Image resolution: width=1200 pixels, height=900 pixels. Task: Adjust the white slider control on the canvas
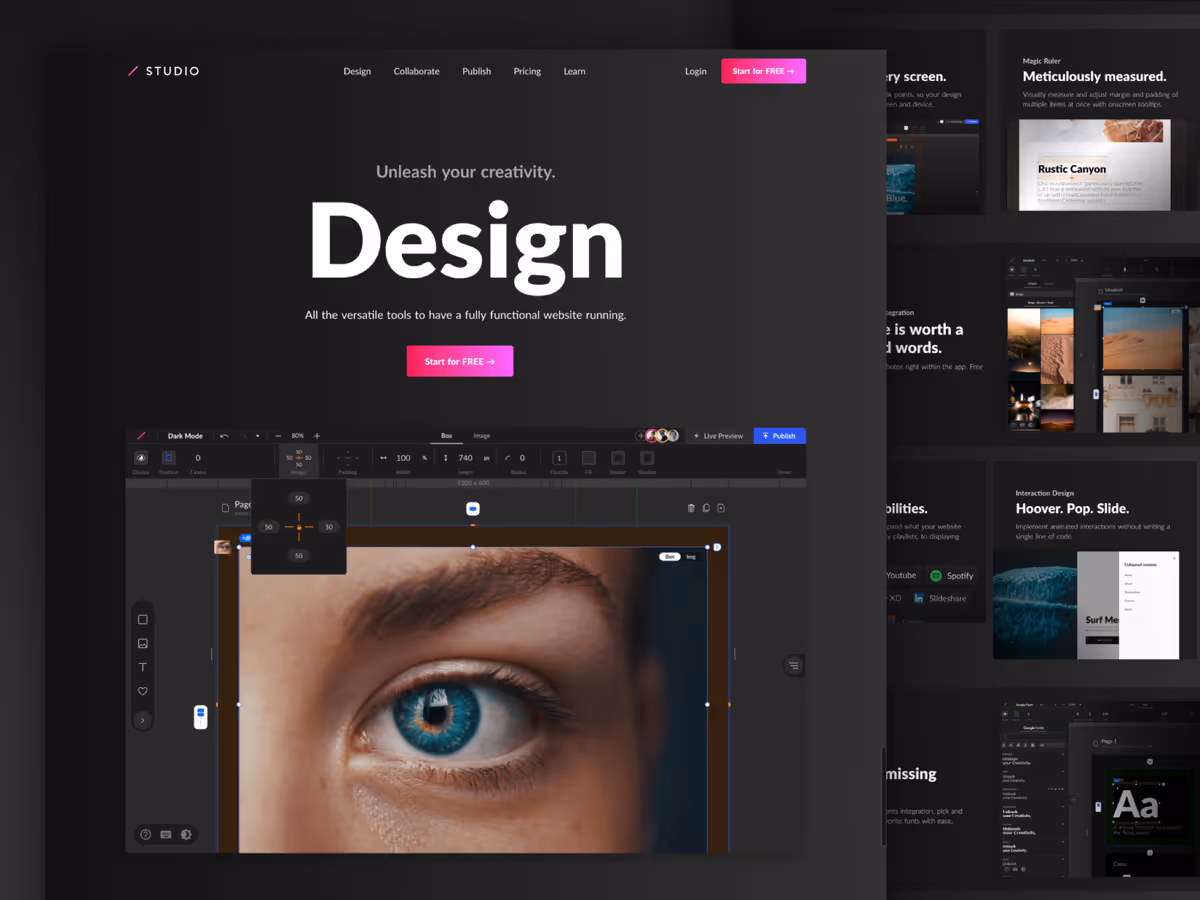200,717
